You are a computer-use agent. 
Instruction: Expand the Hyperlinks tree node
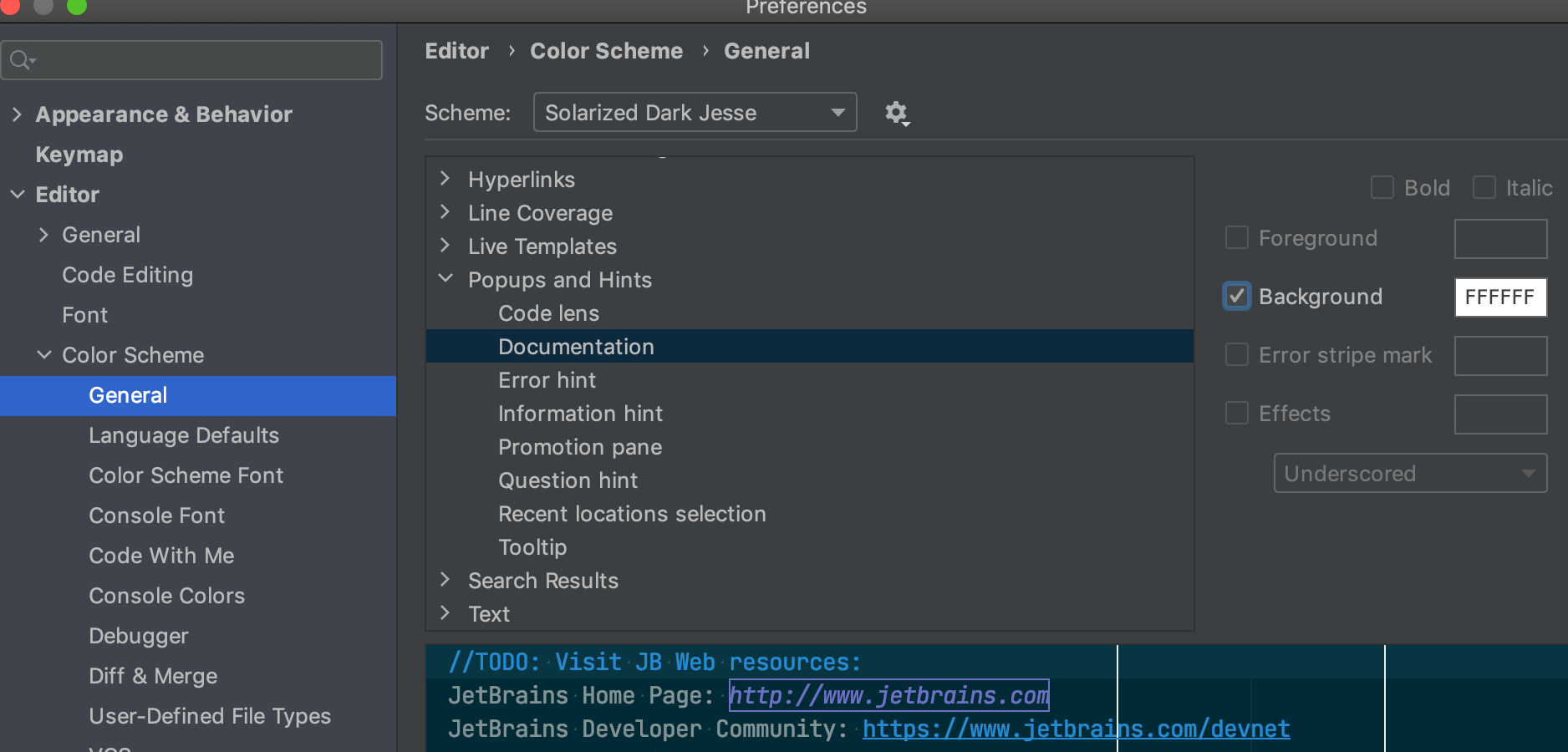[x=445, y=179]
